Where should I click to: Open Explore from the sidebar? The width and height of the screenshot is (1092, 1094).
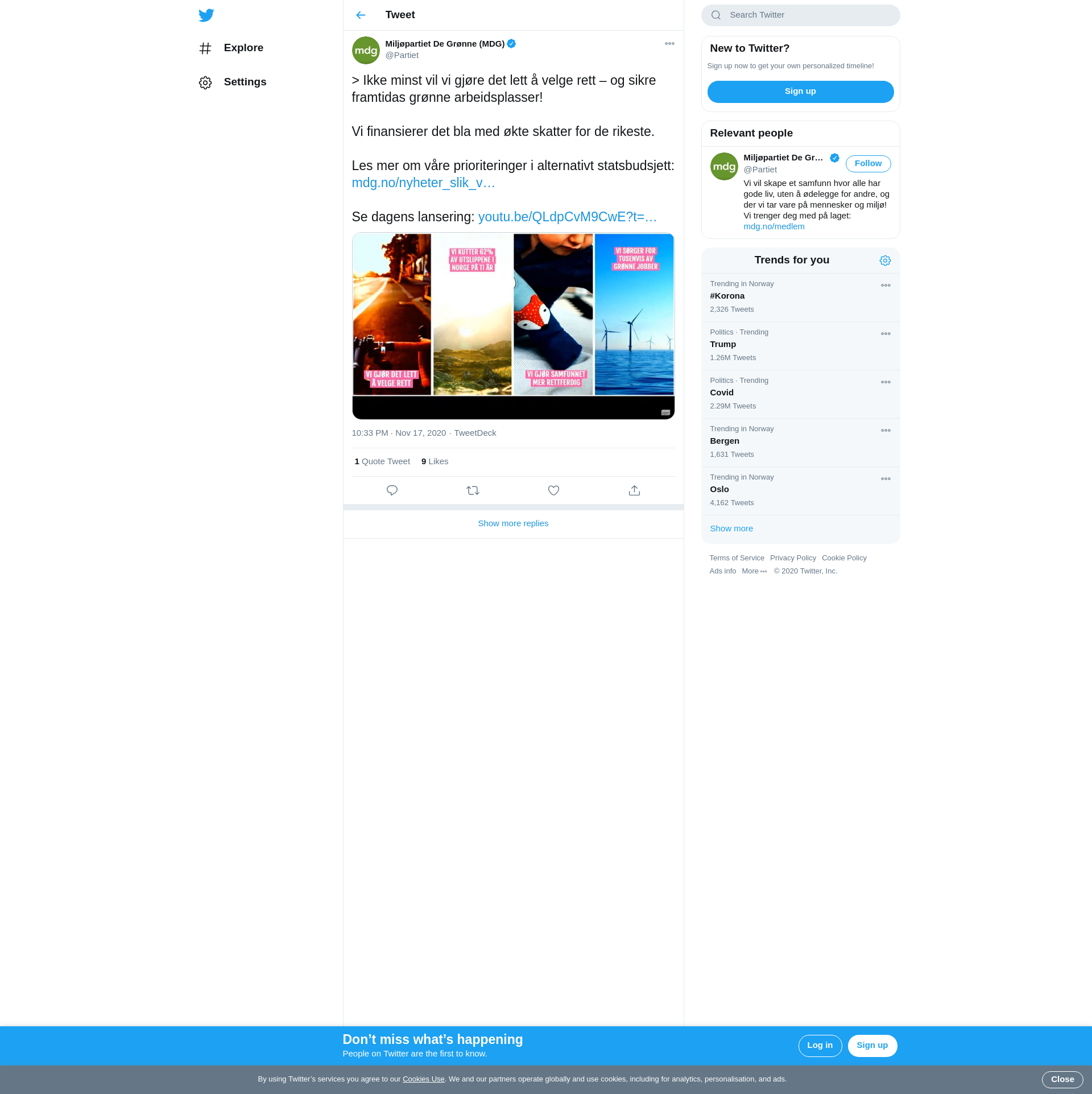[231, 48]
